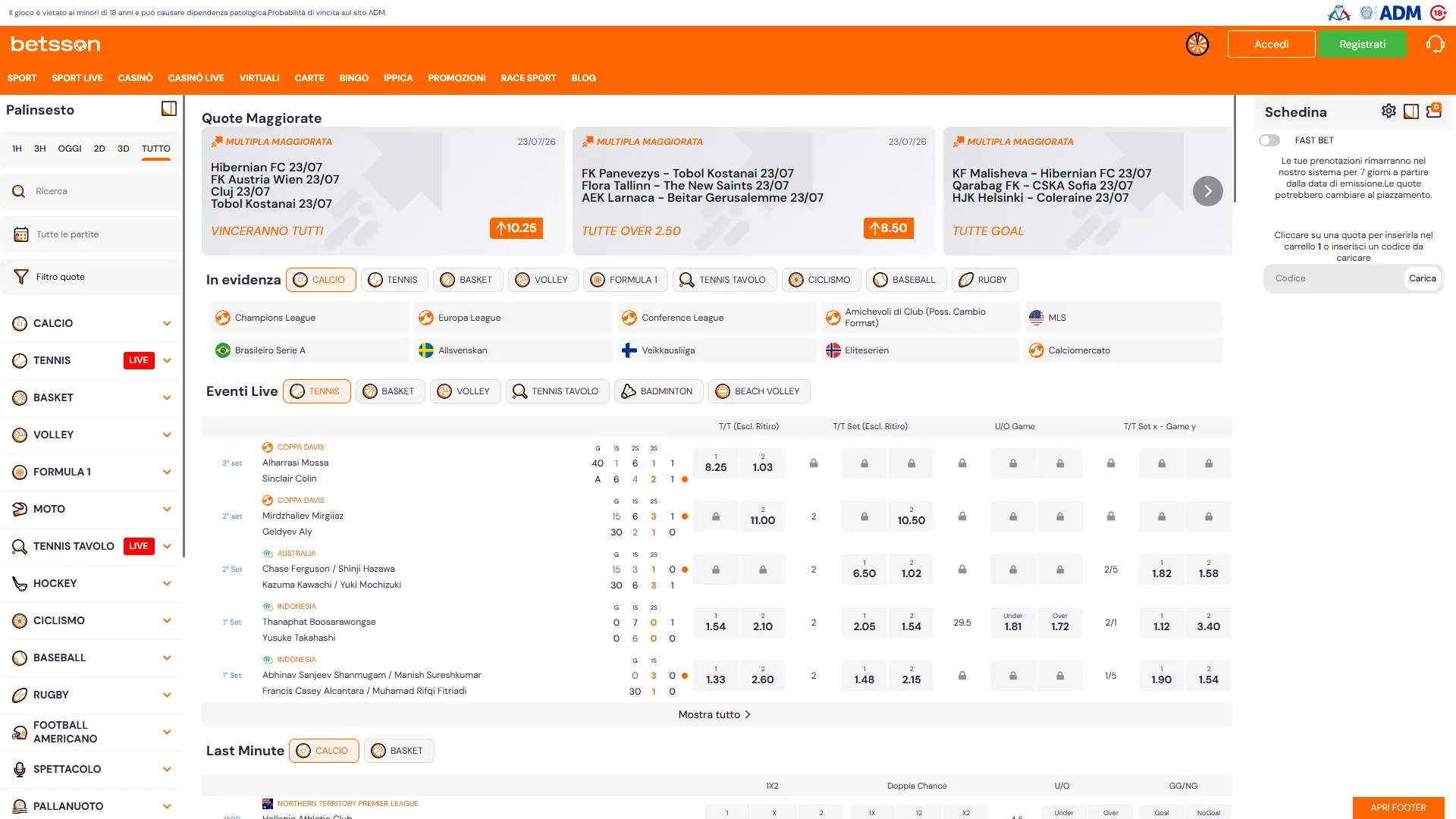Click the Rugby ball icon in sidebar
Image resolution: width=1456 pixels, height=819 pixels.
click(20, 695)
